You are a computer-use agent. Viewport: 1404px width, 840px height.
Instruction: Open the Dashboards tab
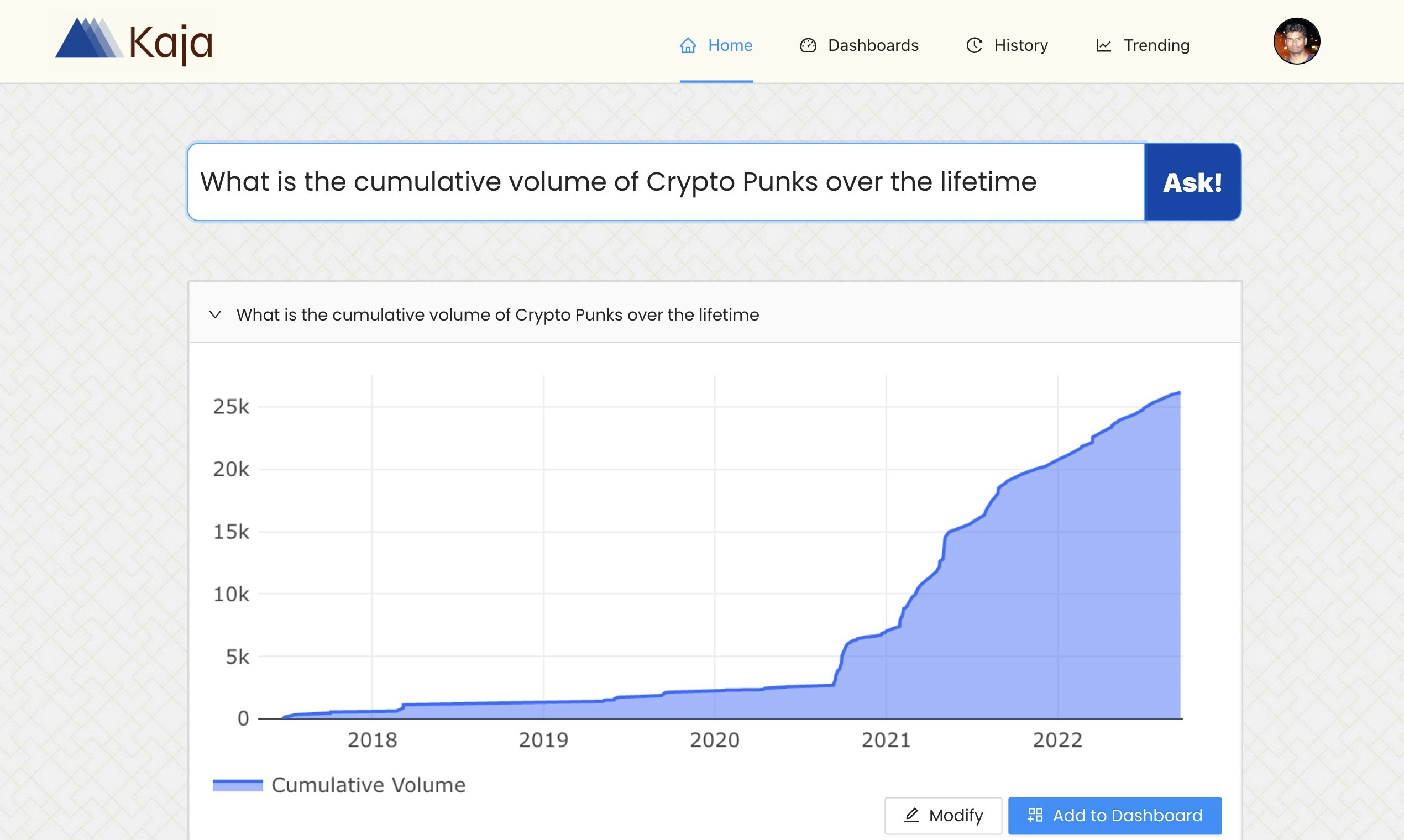click(x=860, y=45)
